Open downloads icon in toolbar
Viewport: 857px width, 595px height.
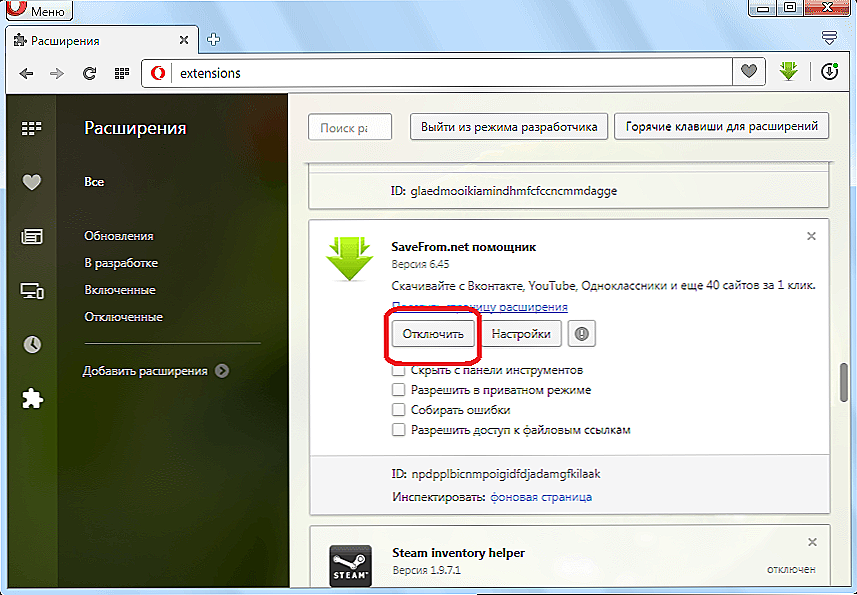[829, 72]
